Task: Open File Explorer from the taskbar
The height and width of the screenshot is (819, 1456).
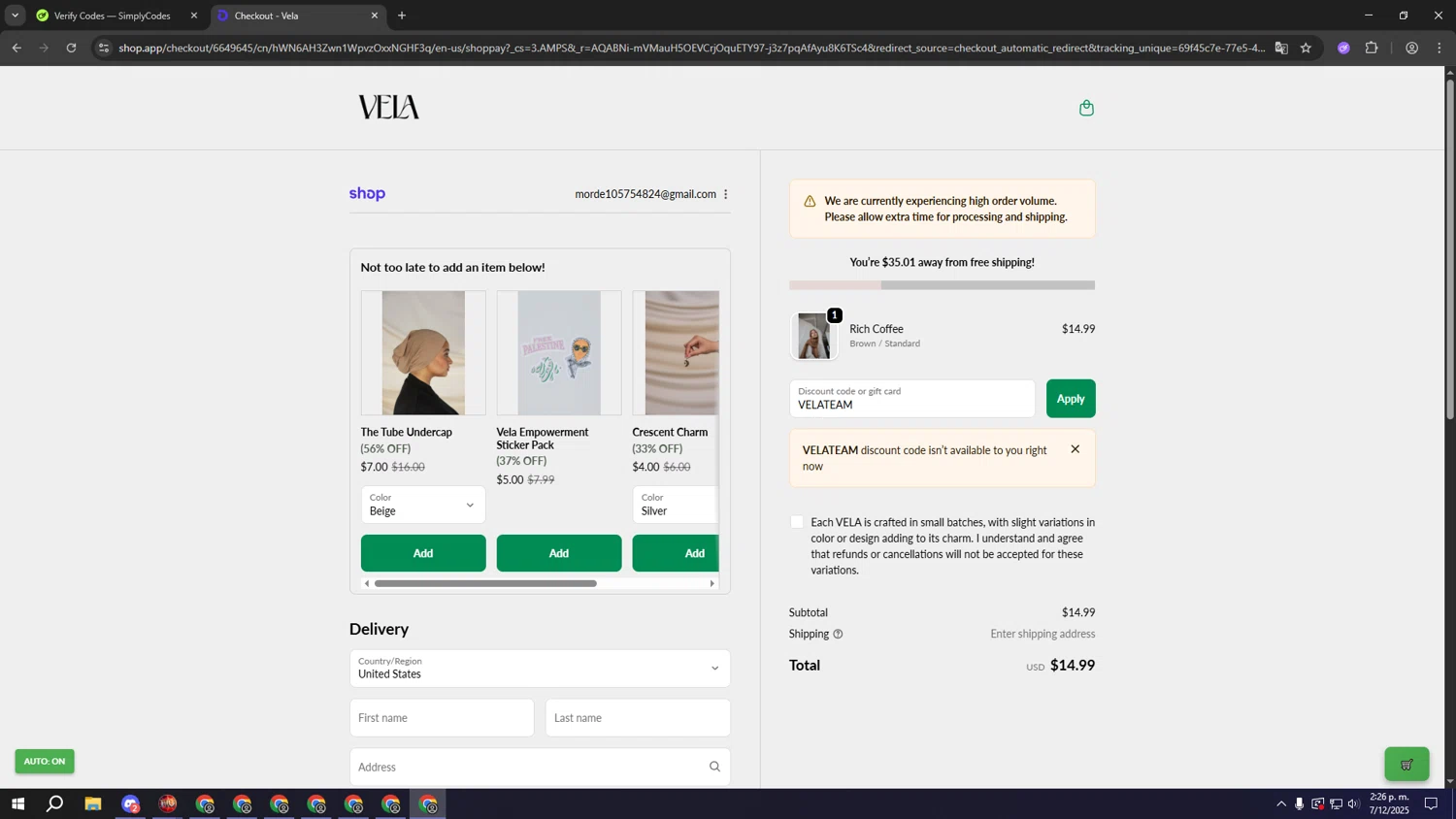Action: tap(93, 803)
